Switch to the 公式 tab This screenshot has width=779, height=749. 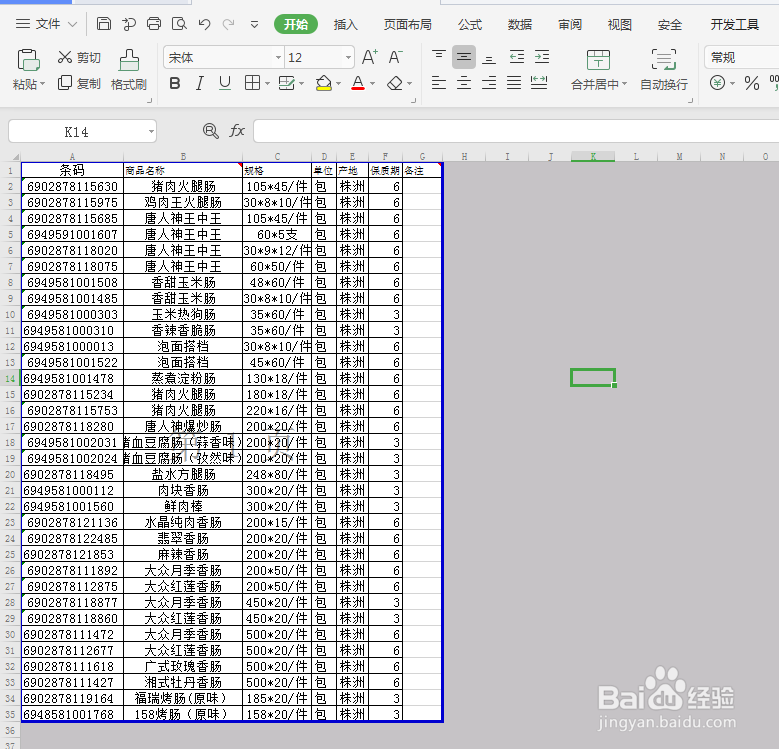(x=470, y=24)
